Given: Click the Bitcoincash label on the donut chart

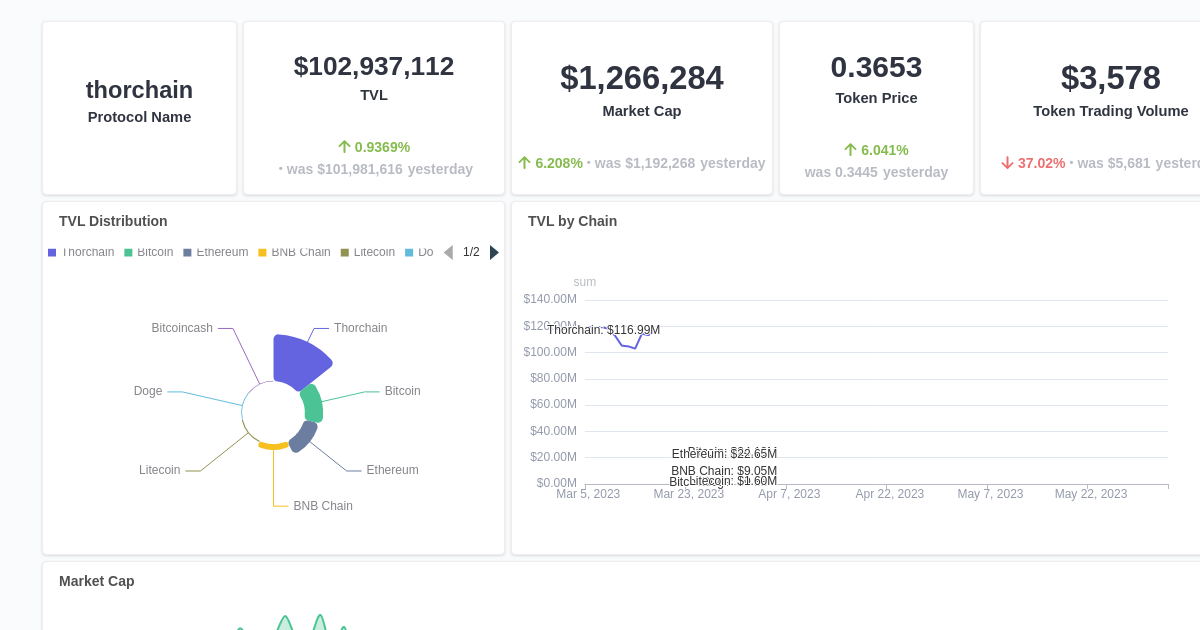Looking at the screenshot, I should (x=182, y=328).
